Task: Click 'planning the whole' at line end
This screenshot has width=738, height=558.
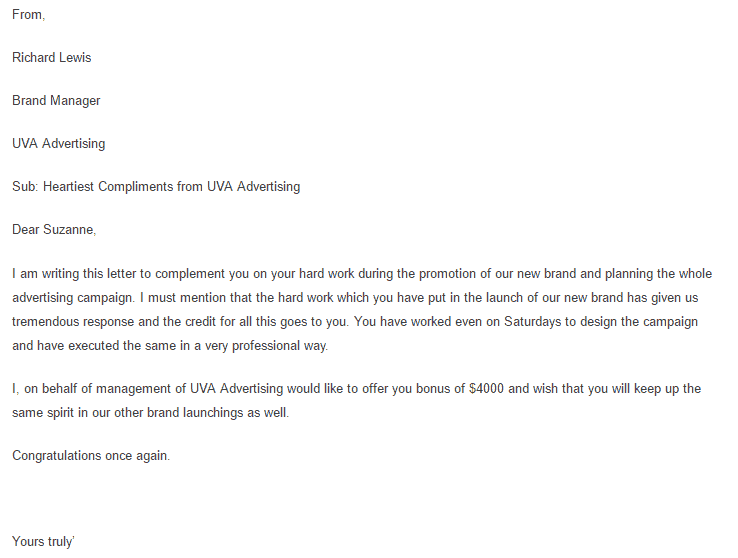Action: (658, 274)
